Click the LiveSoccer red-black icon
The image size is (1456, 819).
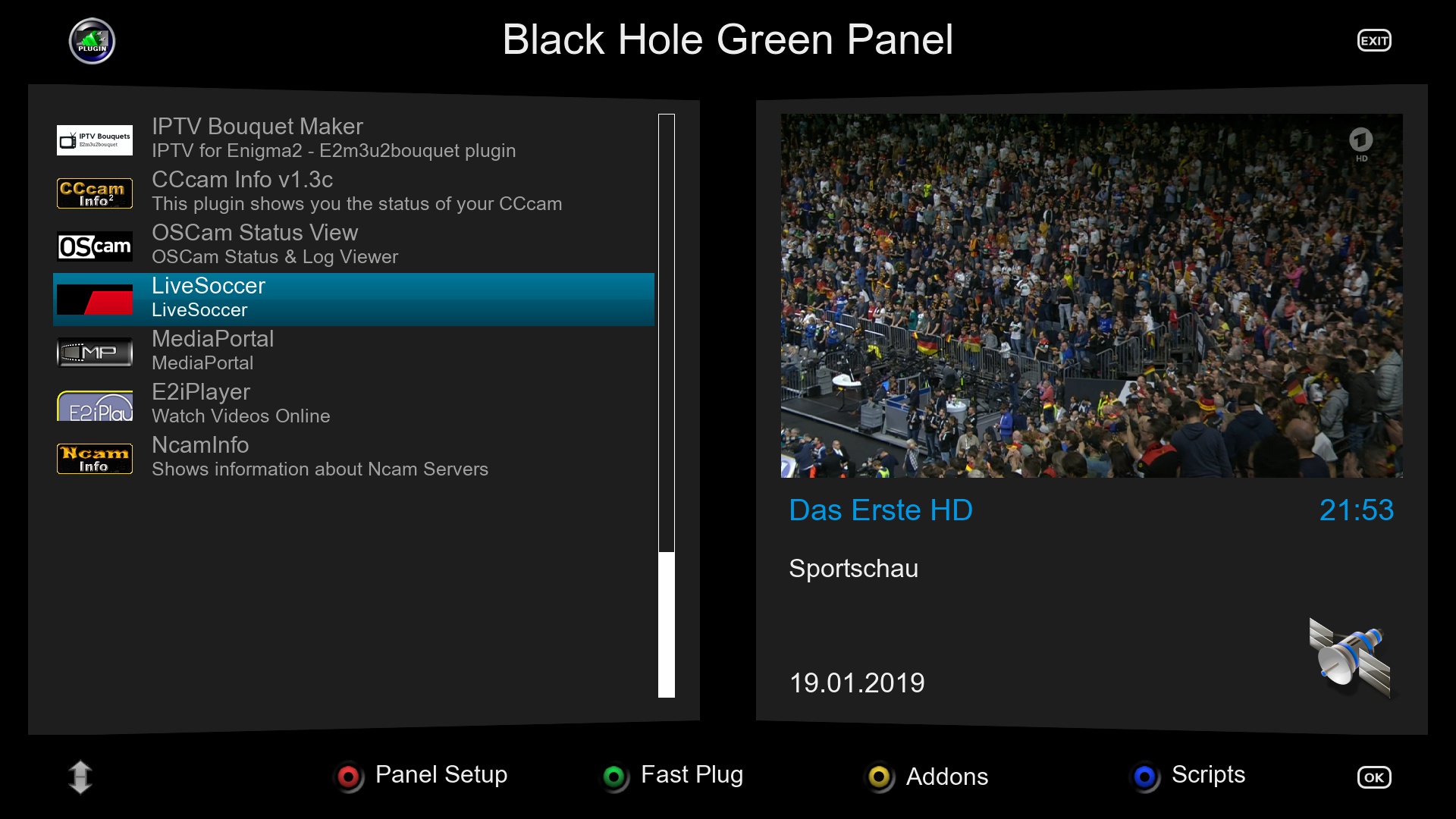pos(95,300)
